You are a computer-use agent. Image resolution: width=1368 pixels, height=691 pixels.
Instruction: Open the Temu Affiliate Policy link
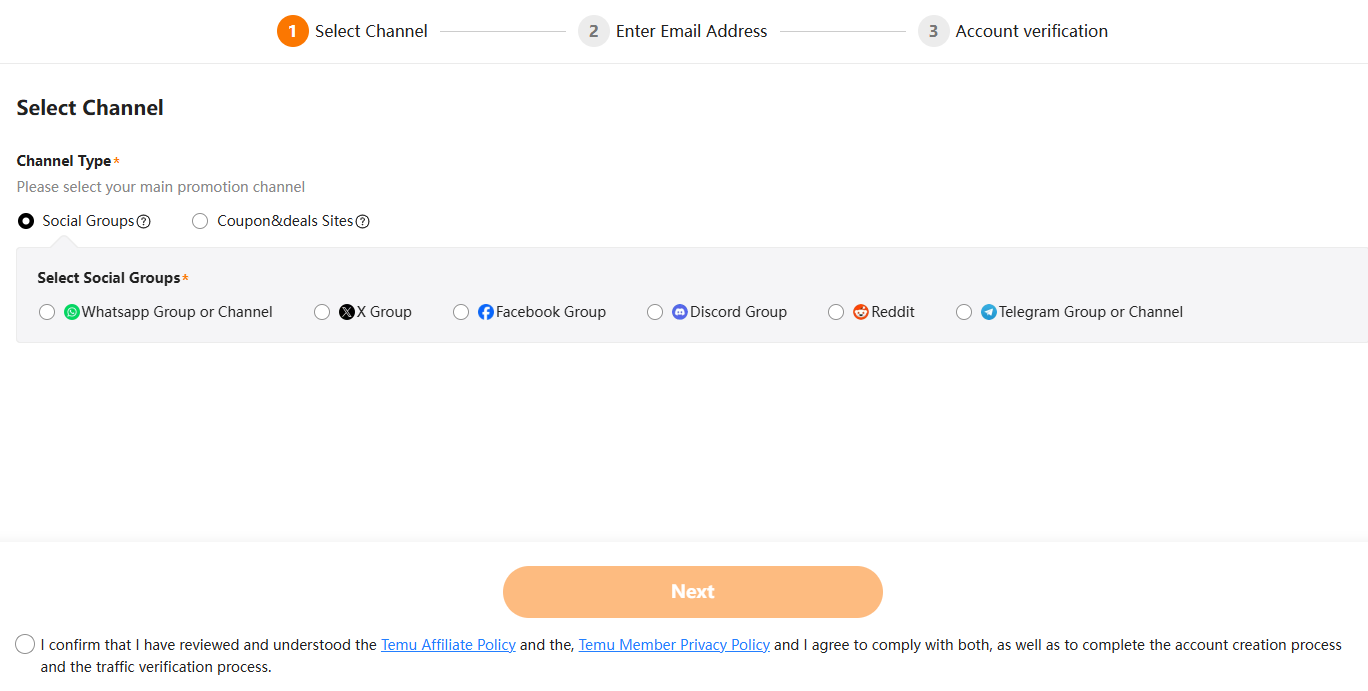448,645
